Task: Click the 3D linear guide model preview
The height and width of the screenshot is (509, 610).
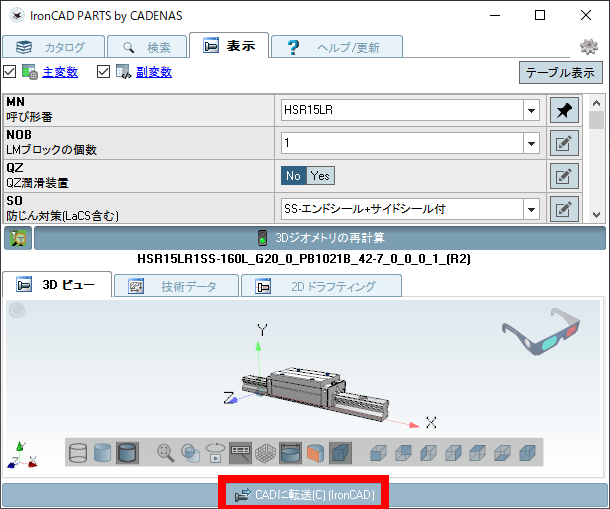Action: (x=315, y=393)
